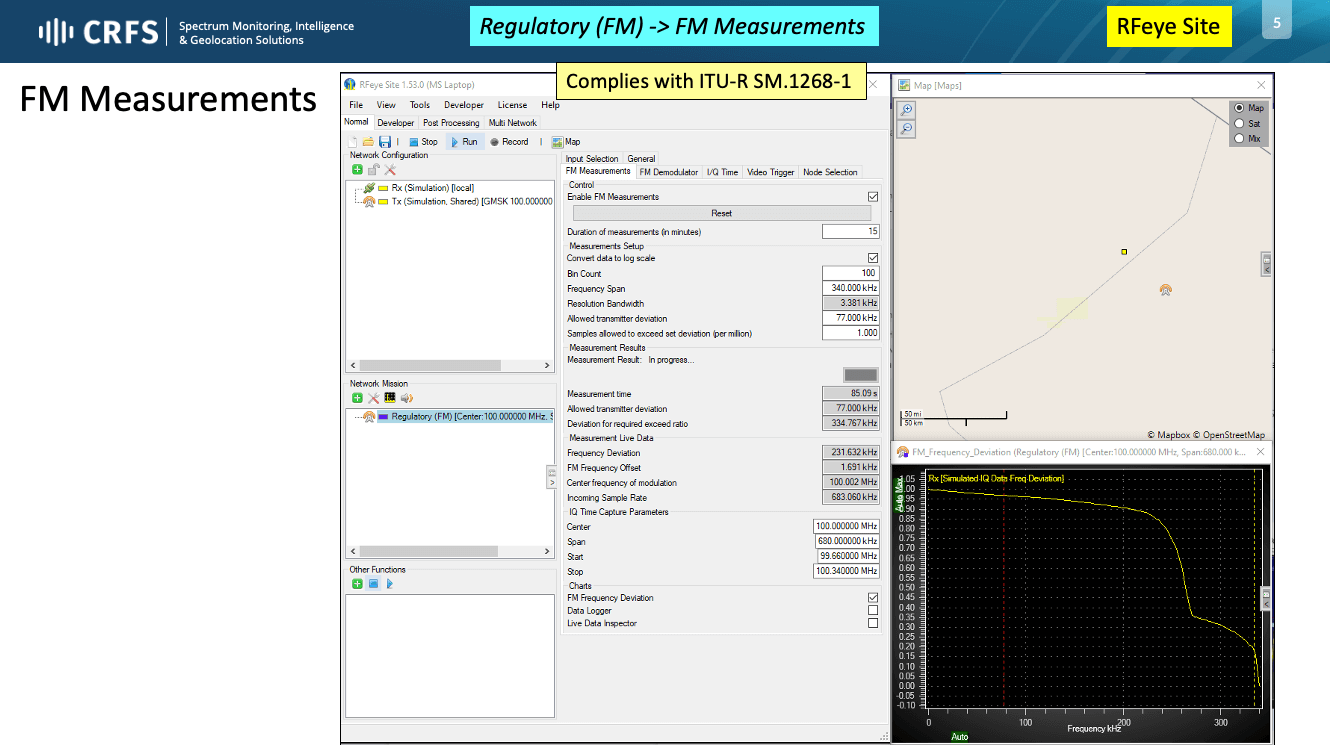1330x745 pixels.
Task: Open the License menu
Action: (x=512, y=105)
